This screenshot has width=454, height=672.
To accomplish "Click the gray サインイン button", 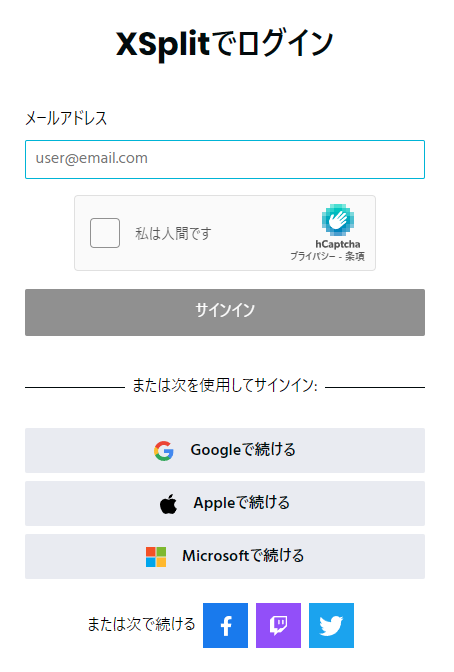I will (225, 312).
